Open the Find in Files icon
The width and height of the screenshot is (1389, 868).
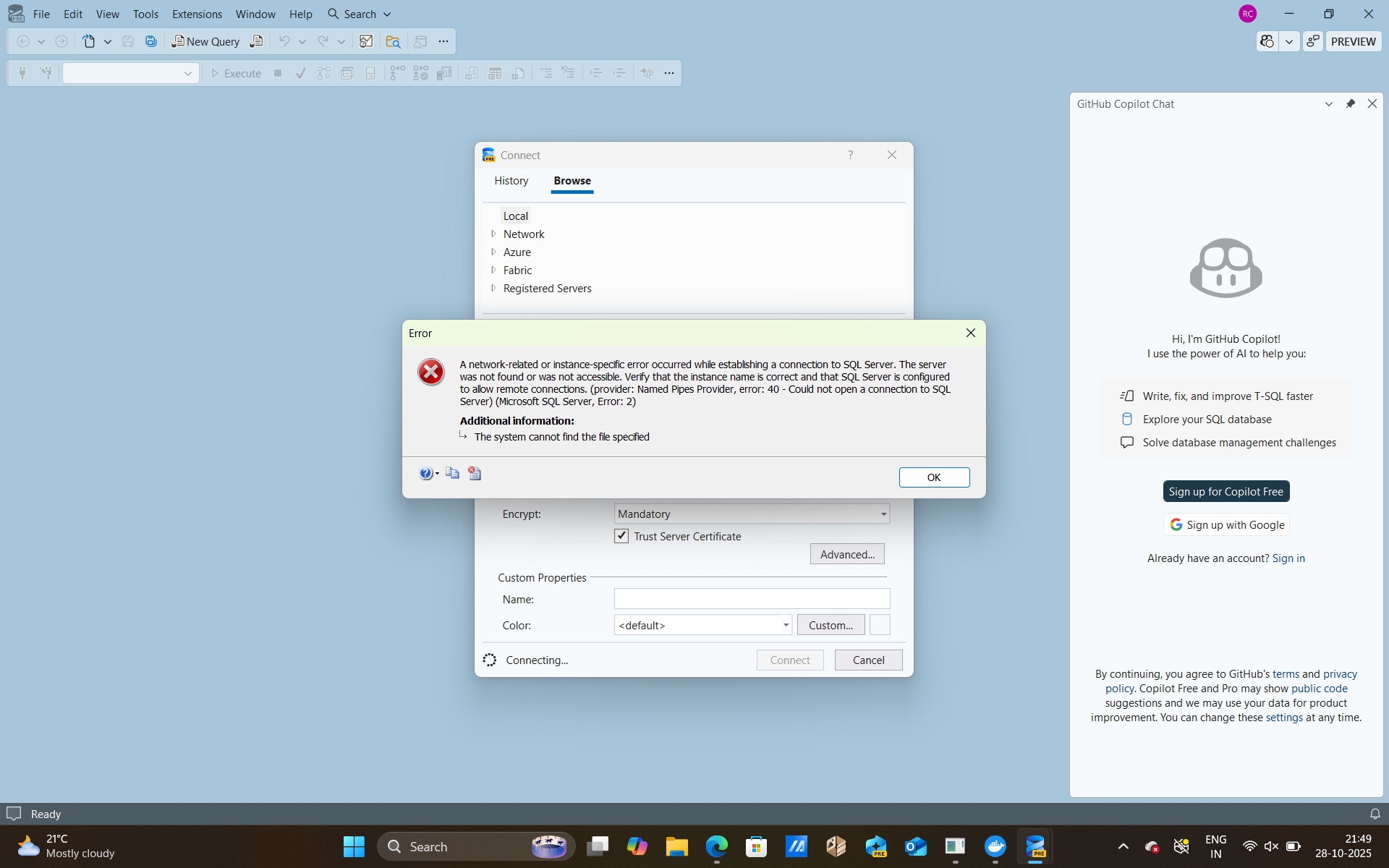coord(393,41)
